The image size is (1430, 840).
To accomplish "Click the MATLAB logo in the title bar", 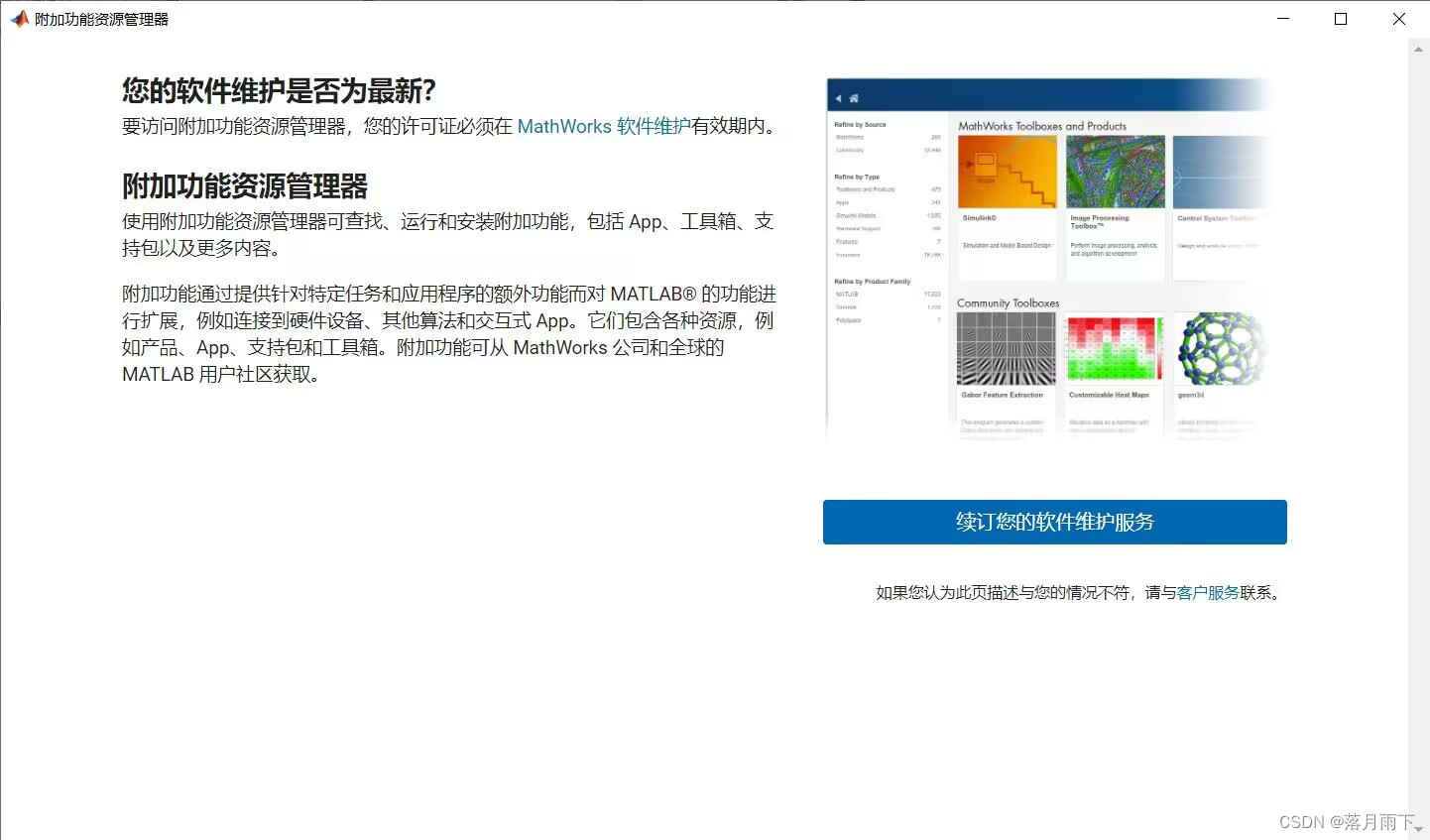I will point(18,18).
